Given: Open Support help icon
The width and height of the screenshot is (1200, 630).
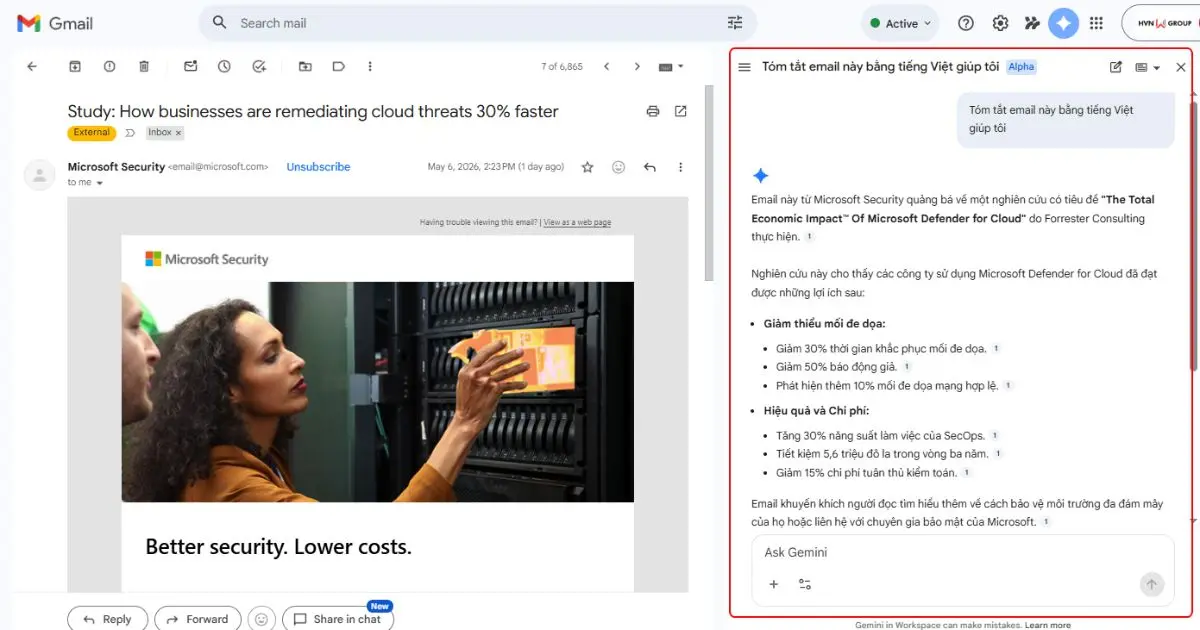Looking at the screenshot, I should [x=966, y=23].
